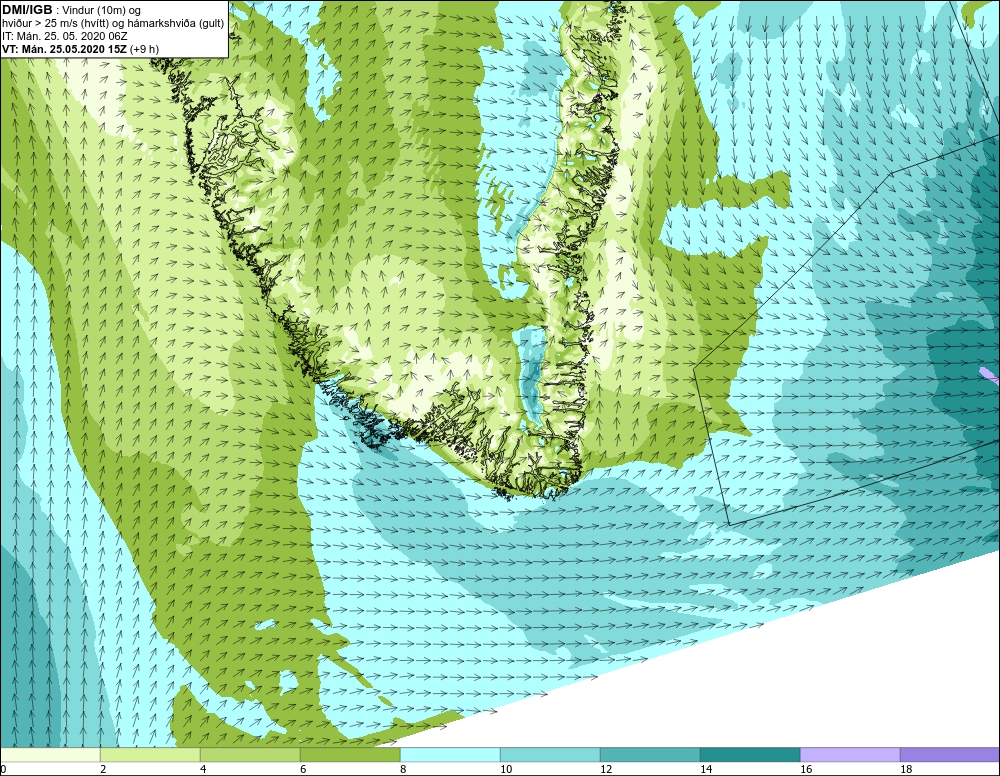Screen dimensions: 1000x776
Task: Click the 12–14 m/s teal legend swatch
Action: click(650, 755)
